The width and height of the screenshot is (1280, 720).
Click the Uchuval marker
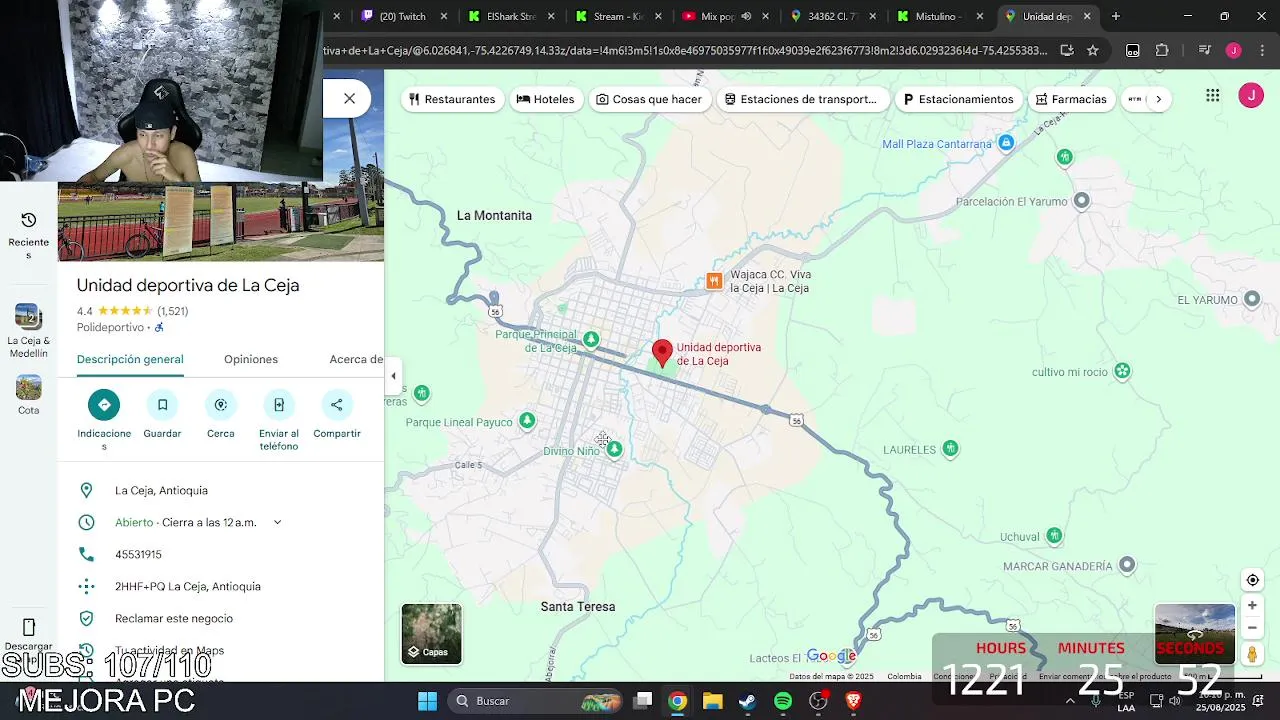1054,536
